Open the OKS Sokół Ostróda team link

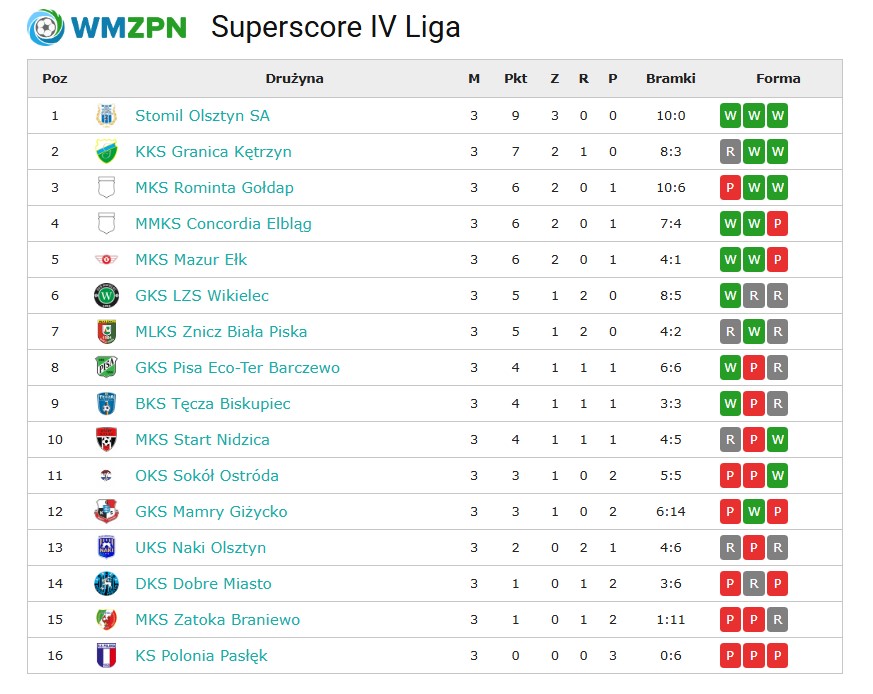(x=207, y=476)
